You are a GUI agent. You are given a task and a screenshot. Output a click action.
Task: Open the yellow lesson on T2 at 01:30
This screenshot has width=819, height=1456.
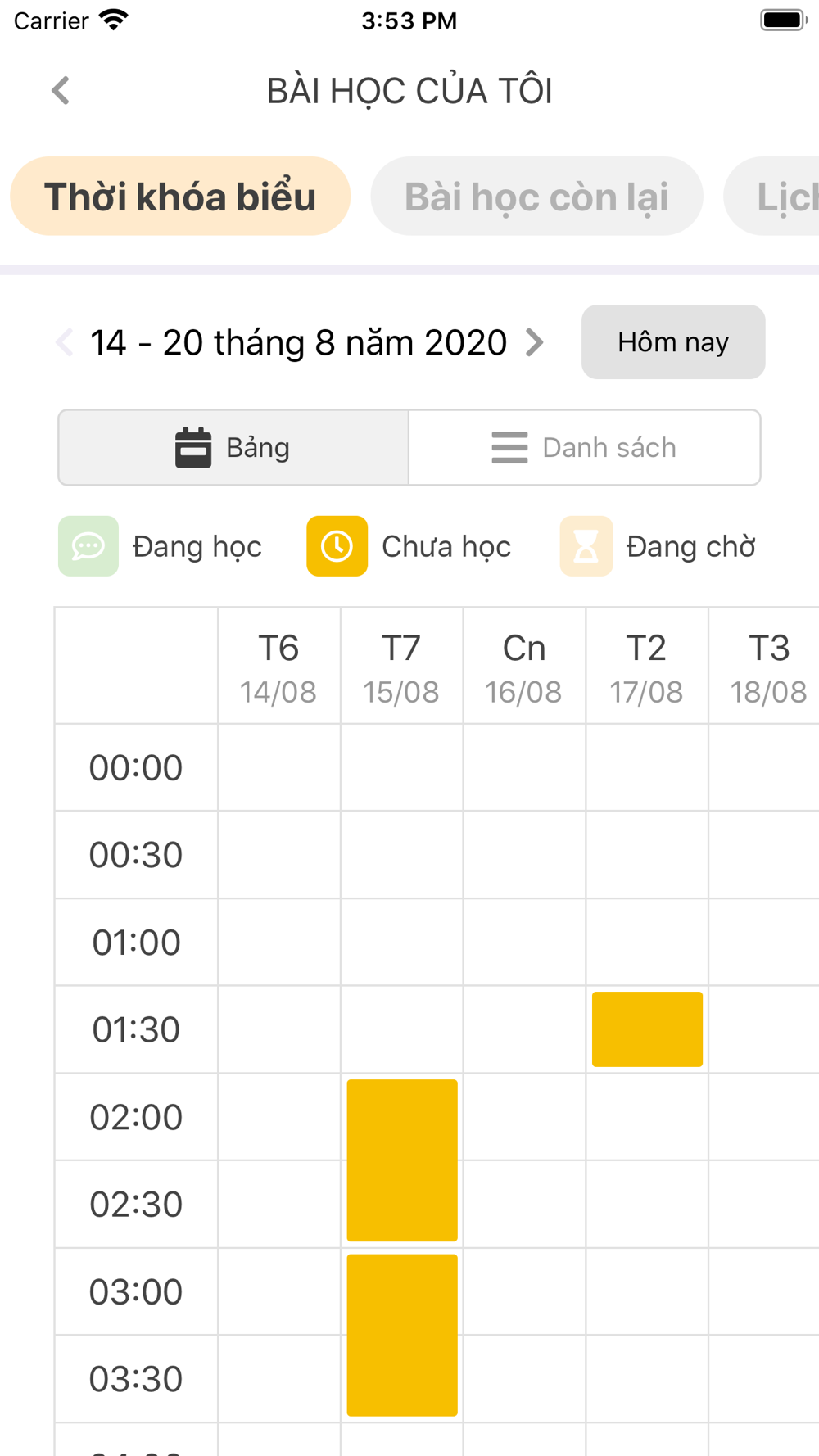point(647,1029)
